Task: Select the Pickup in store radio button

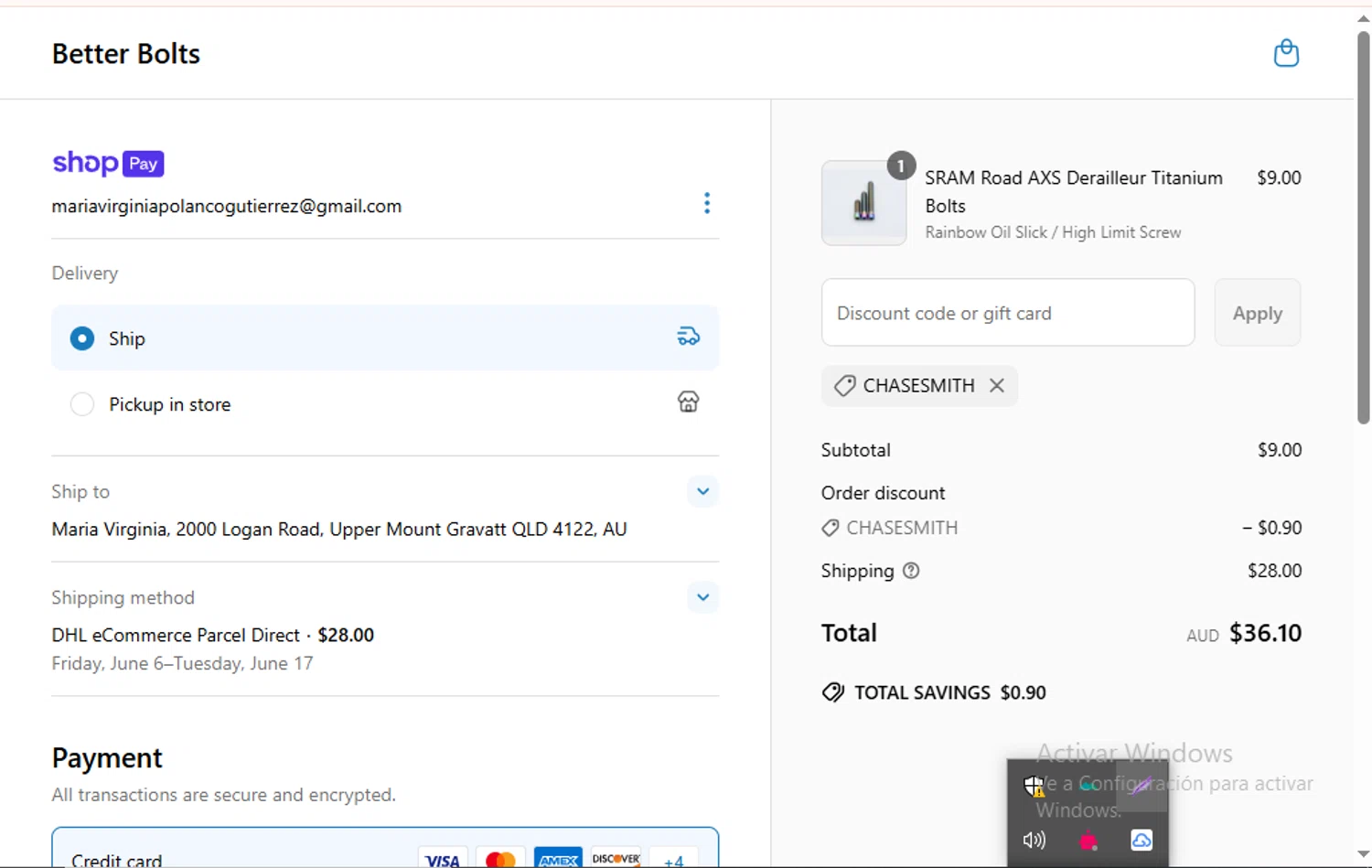Action: point(82,404)
